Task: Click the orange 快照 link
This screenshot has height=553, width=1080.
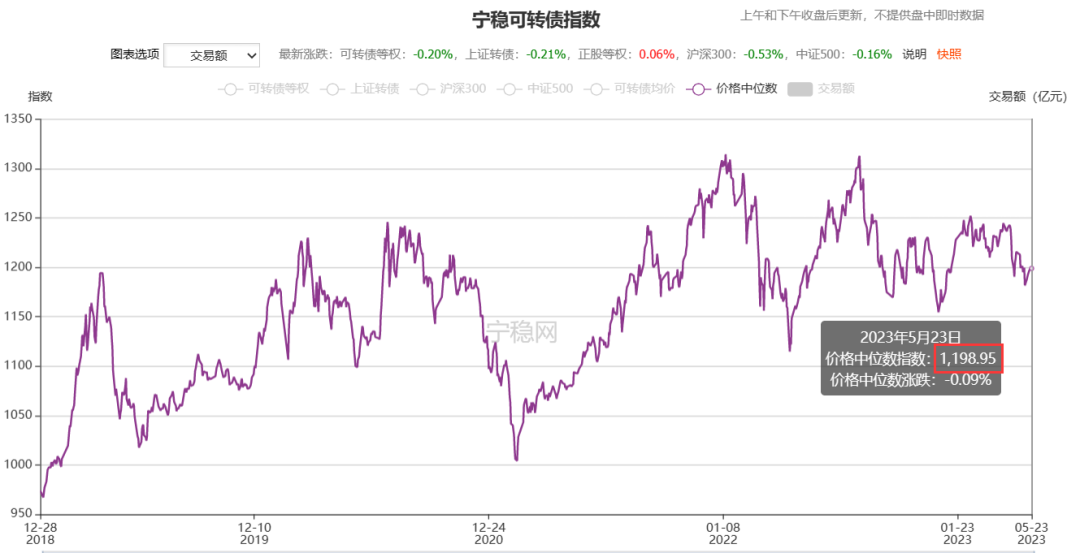Action: pyautogui.click(x=949, y=54)
